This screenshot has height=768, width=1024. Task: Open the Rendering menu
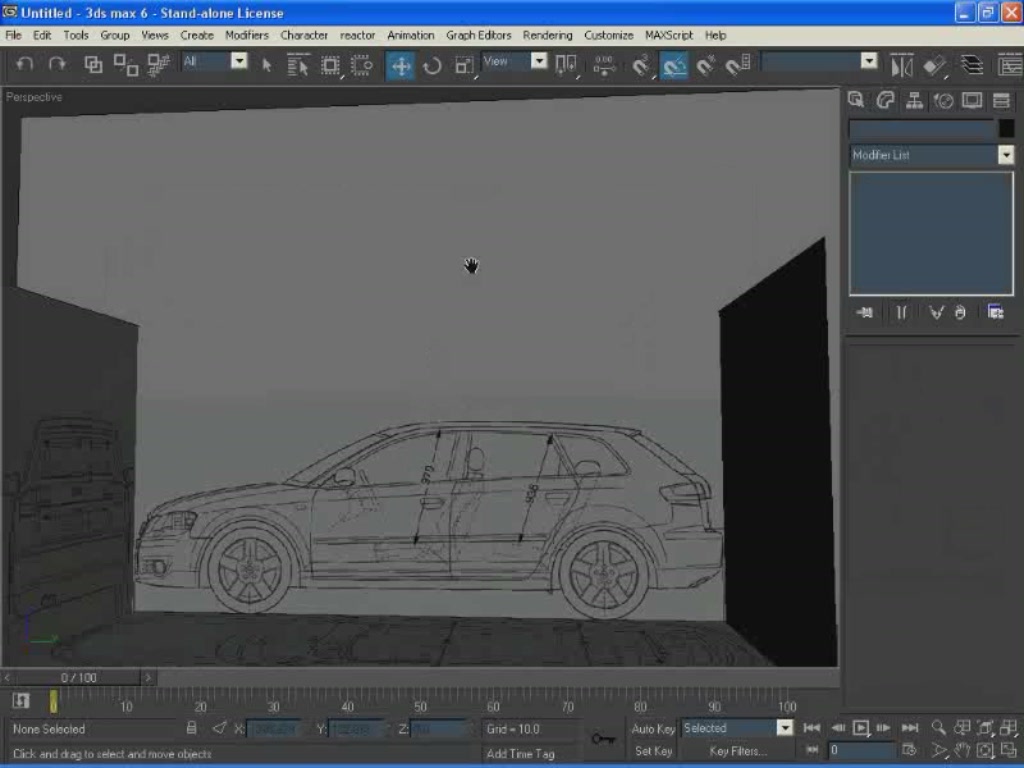[547, 35]
